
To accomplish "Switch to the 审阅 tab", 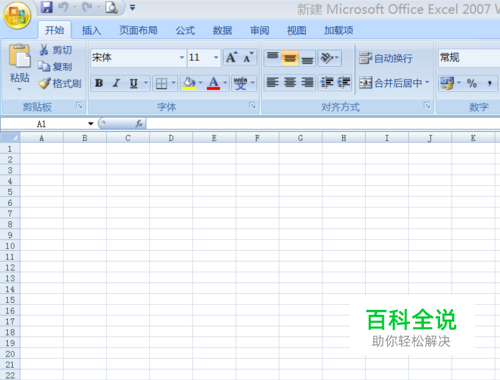I will (x=260, y=30).
